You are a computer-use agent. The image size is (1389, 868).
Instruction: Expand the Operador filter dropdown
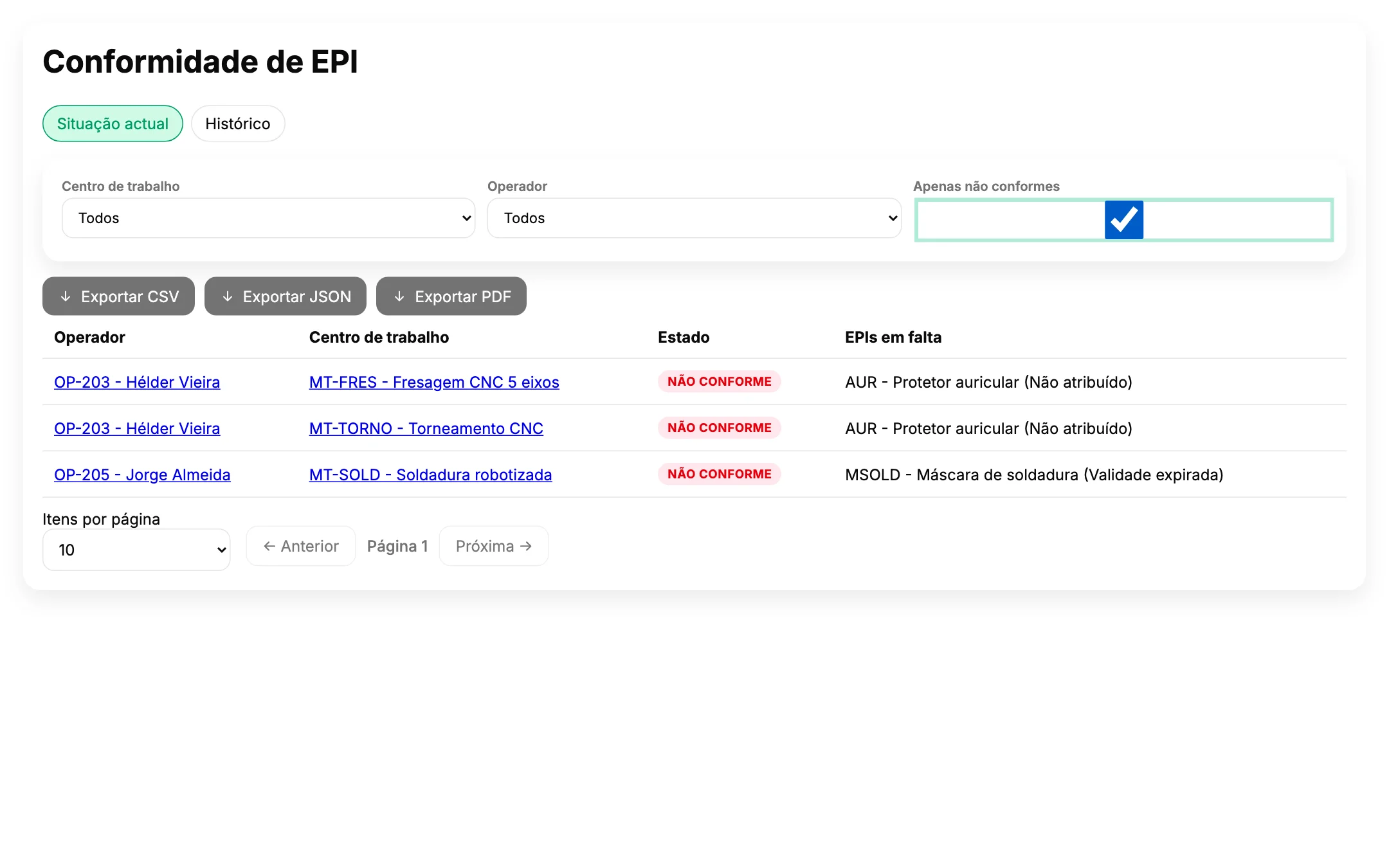tap(694, 218)
